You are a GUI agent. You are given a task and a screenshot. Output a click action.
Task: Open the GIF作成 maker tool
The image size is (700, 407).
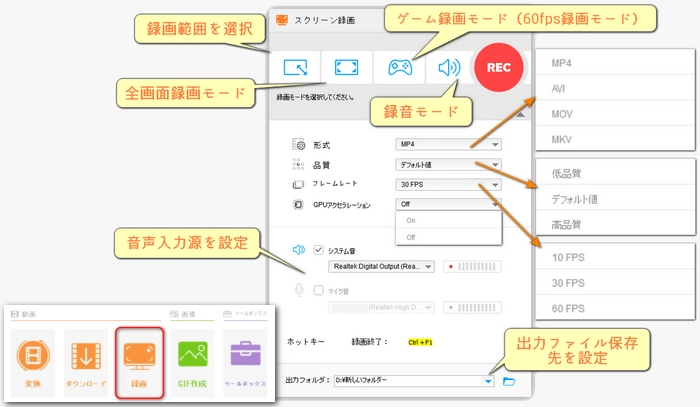[191, 360]
